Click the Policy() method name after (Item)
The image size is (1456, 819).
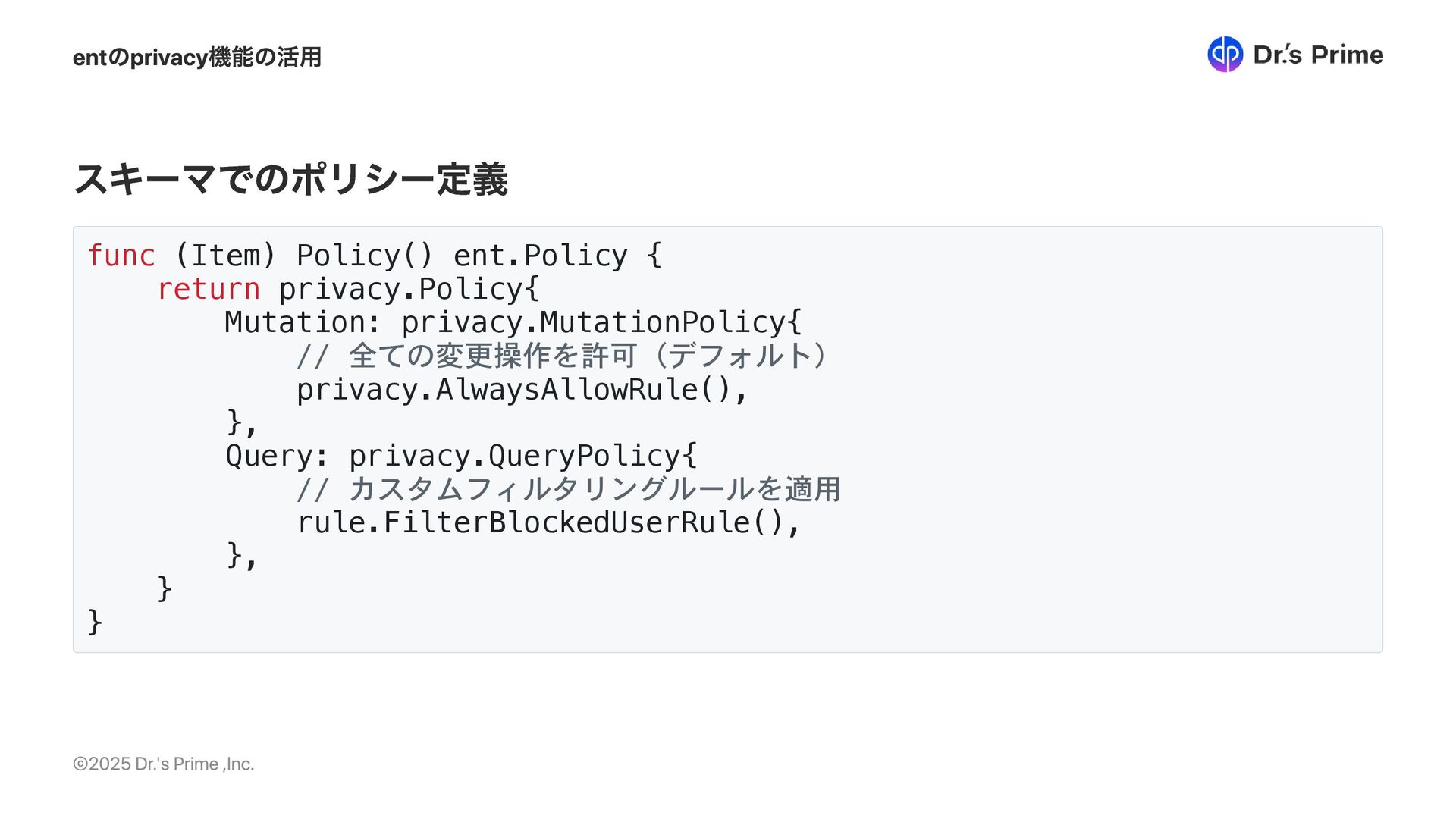click(364, 256)
